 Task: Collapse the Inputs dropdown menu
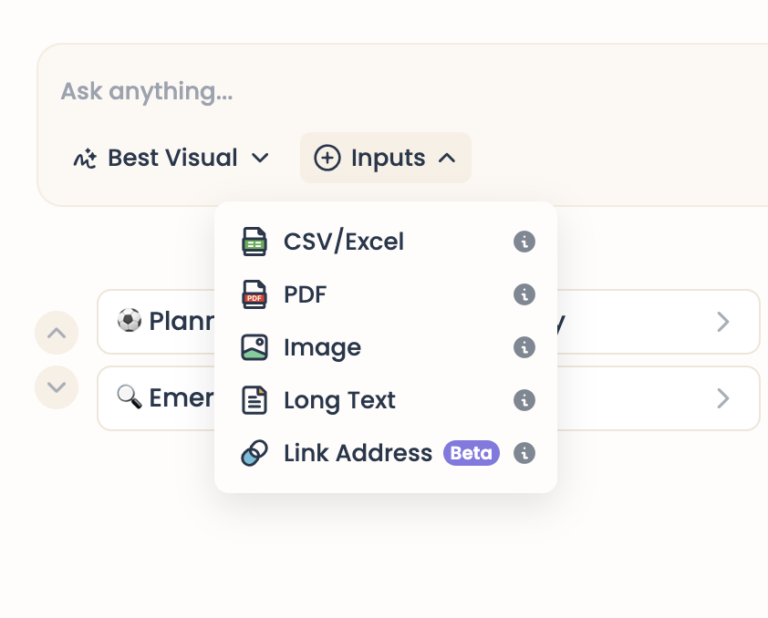[x=385, y=158]
